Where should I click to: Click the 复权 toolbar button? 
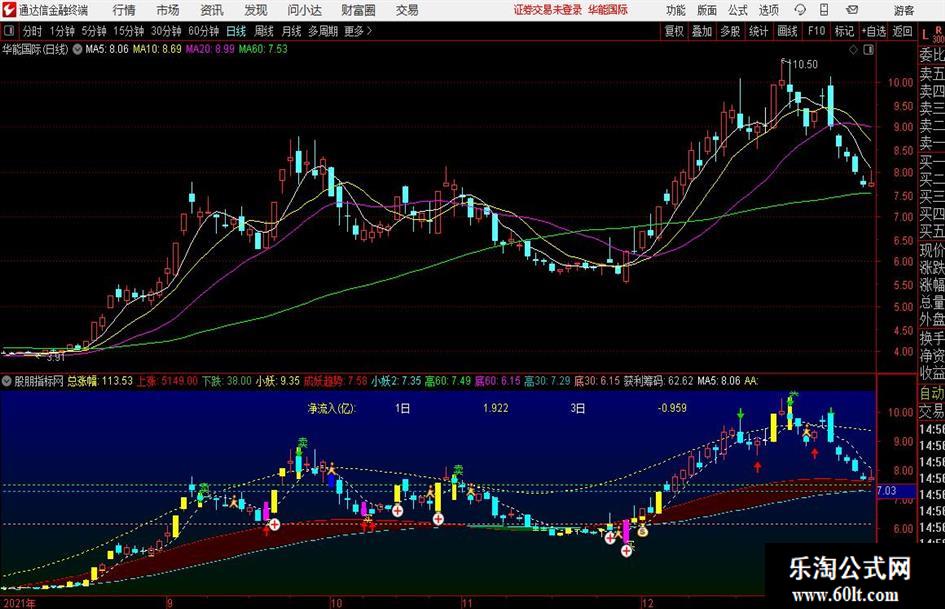coord(674,31)
